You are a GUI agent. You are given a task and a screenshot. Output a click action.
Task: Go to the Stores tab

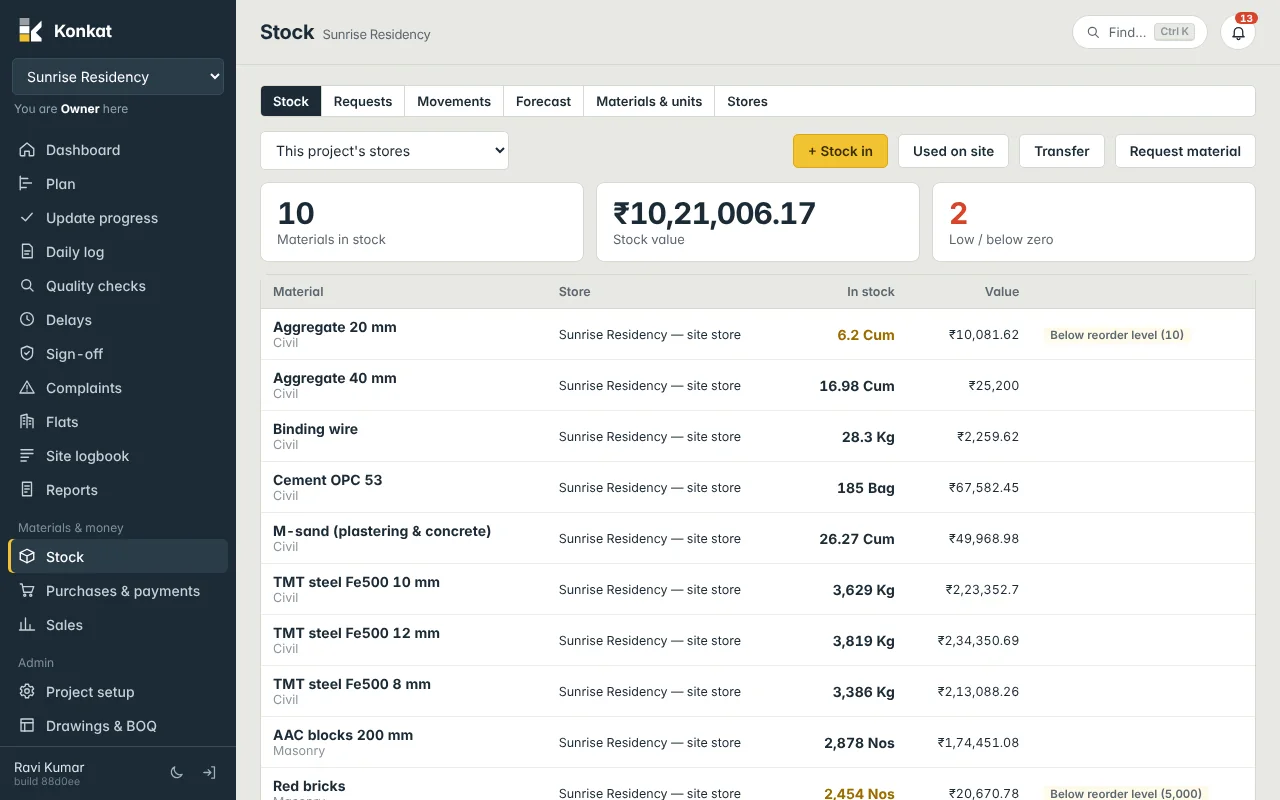[x=747, y=101]
